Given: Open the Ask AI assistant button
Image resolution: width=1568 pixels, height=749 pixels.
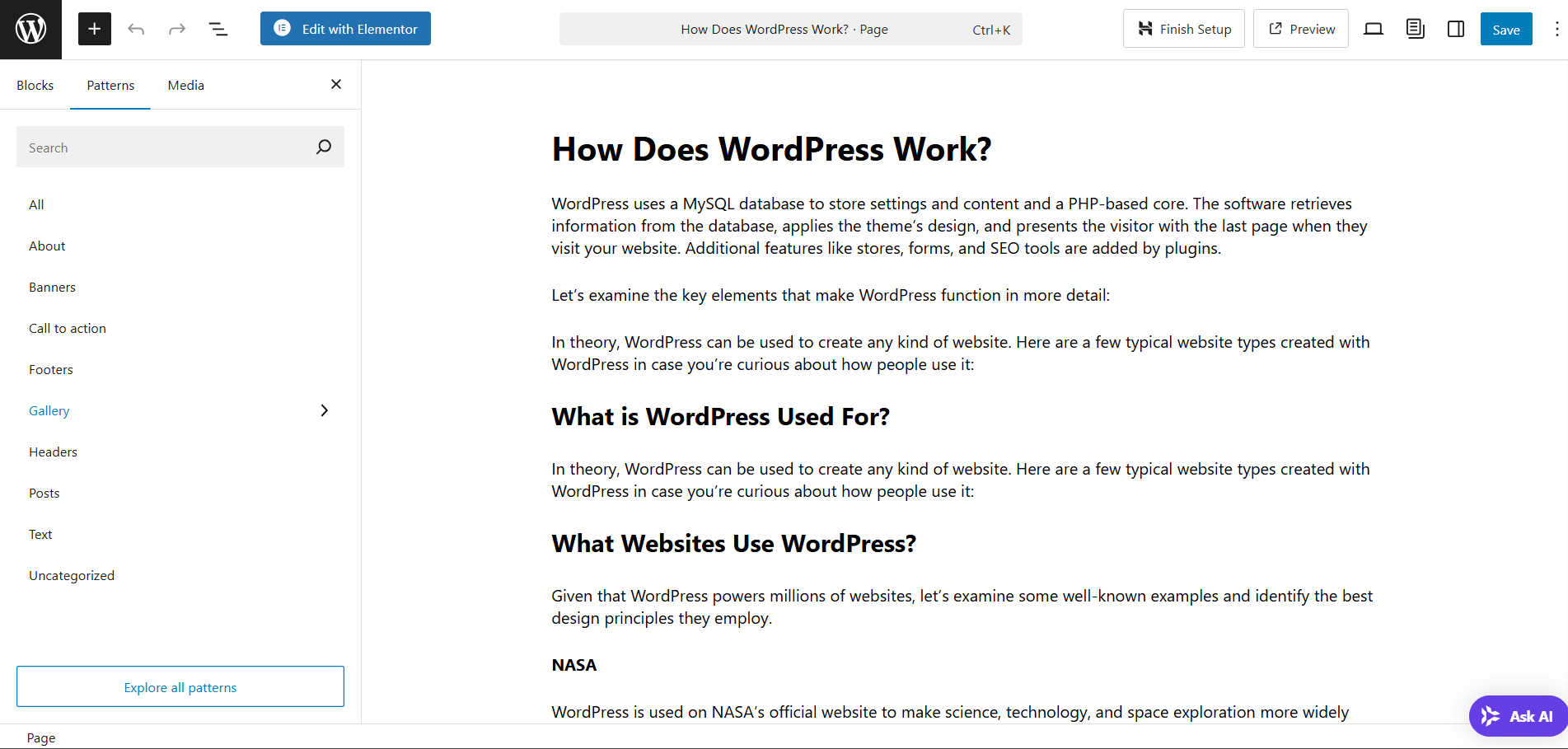Looking at the screenshot, I should [x=1518, y=716].
